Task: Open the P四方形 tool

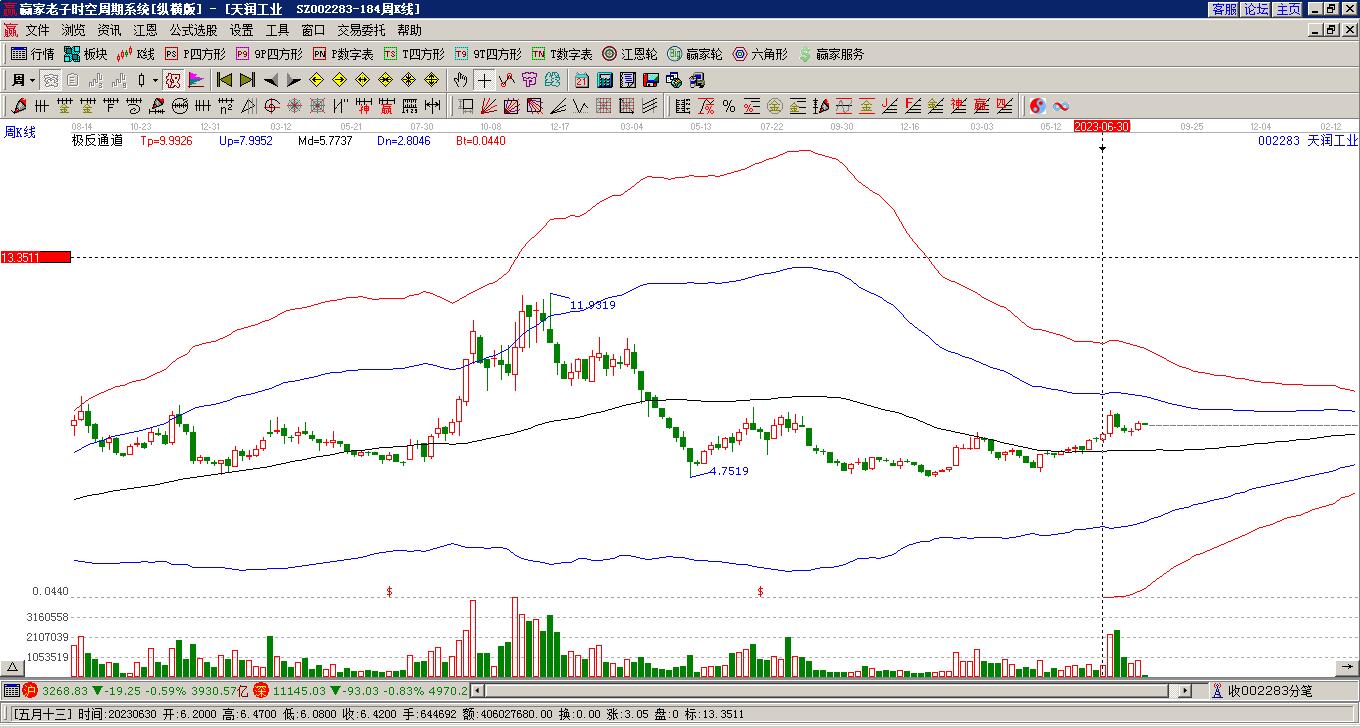Action: pos(195,54)
